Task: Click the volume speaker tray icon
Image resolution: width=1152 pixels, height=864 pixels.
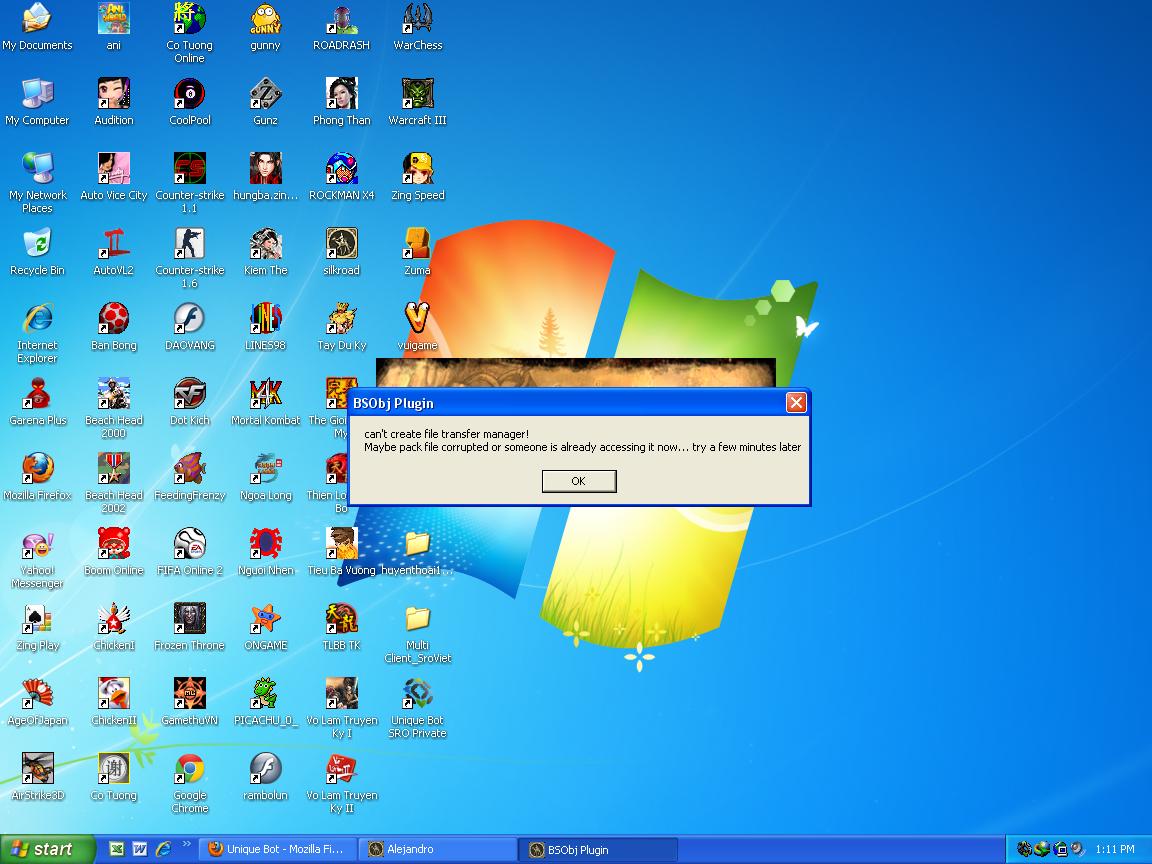Action: point(1078,849)
